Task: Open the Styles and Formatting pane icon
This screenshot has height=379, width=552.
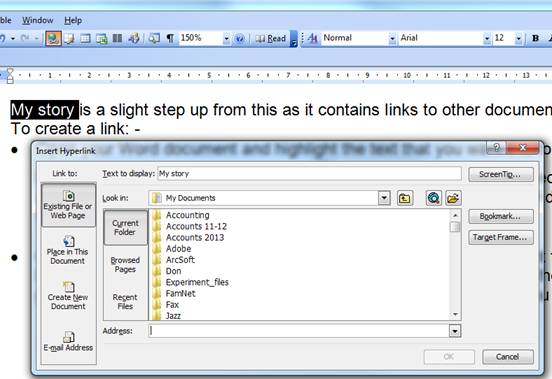Action: [x=313, y=38]
